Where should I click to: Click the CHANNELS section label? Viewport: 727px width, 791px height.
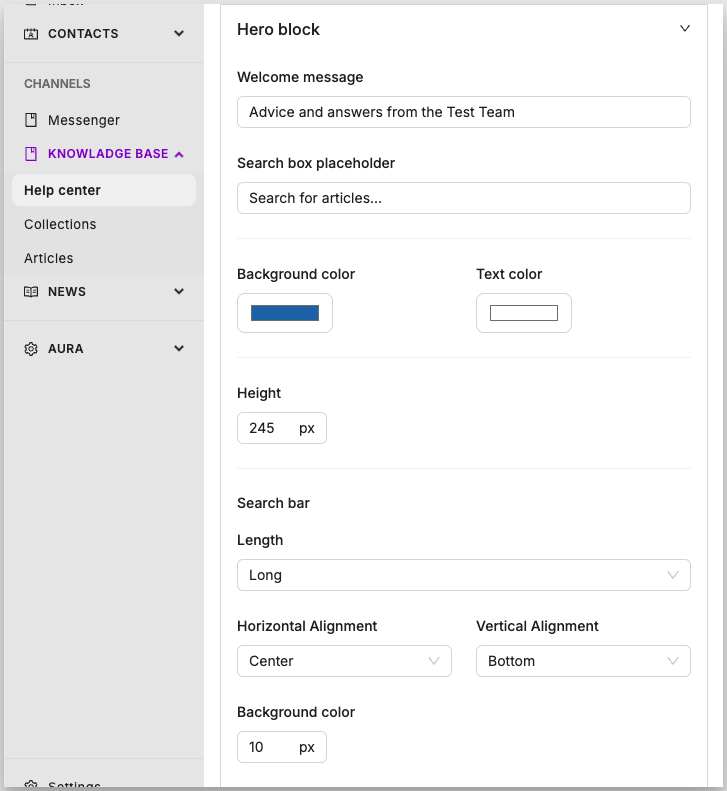(57, 84)
